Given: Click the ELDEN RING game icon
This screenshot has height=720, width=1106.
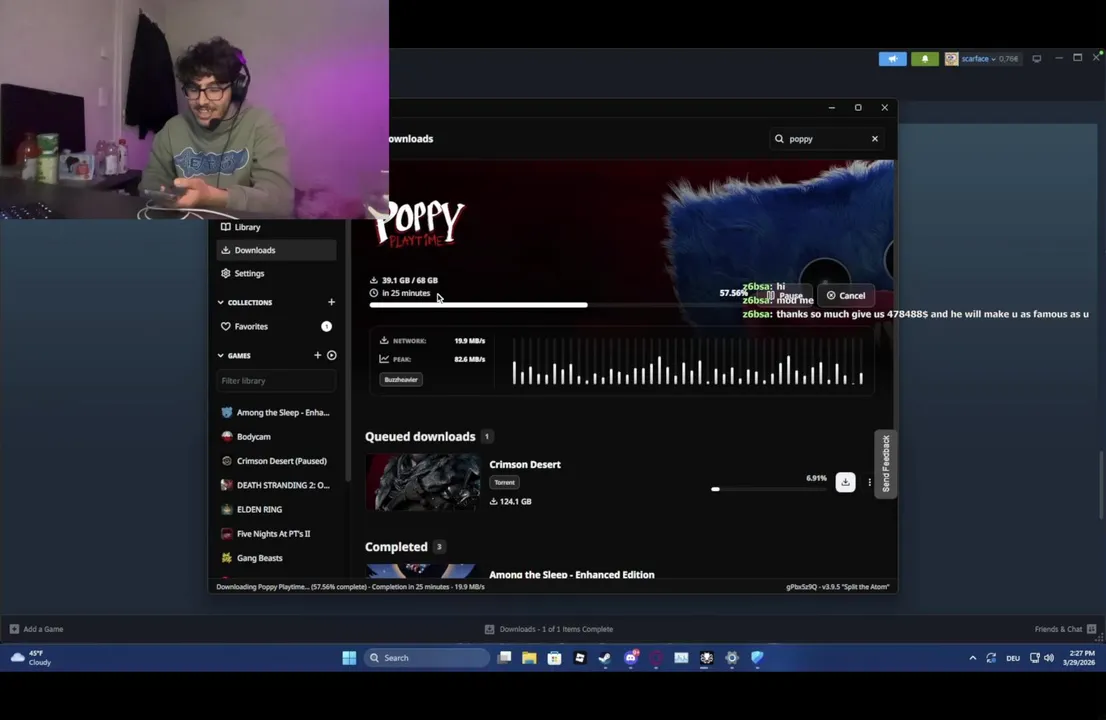Looking at the screenshot, I should coord(226,509).
